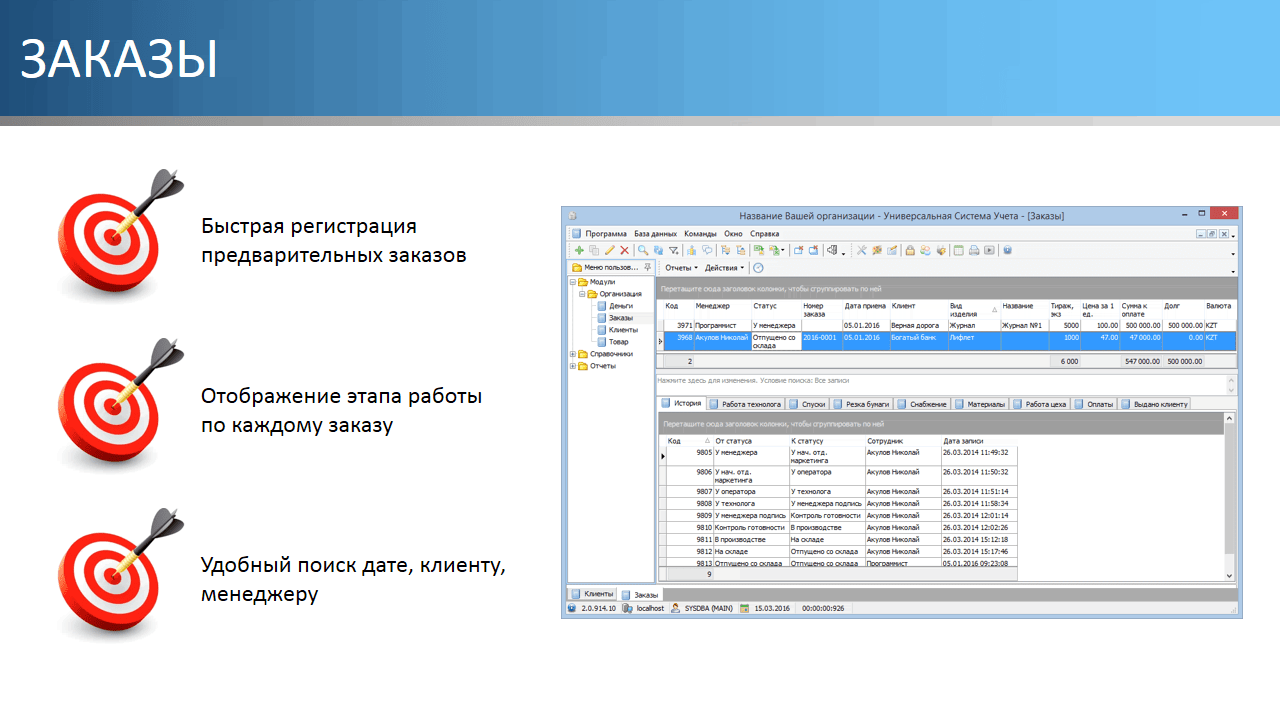Image resolution: width=1280 pixels, height=720 pixels.
Task: Click the crossed tools settings icon
Action: [861, 250]
